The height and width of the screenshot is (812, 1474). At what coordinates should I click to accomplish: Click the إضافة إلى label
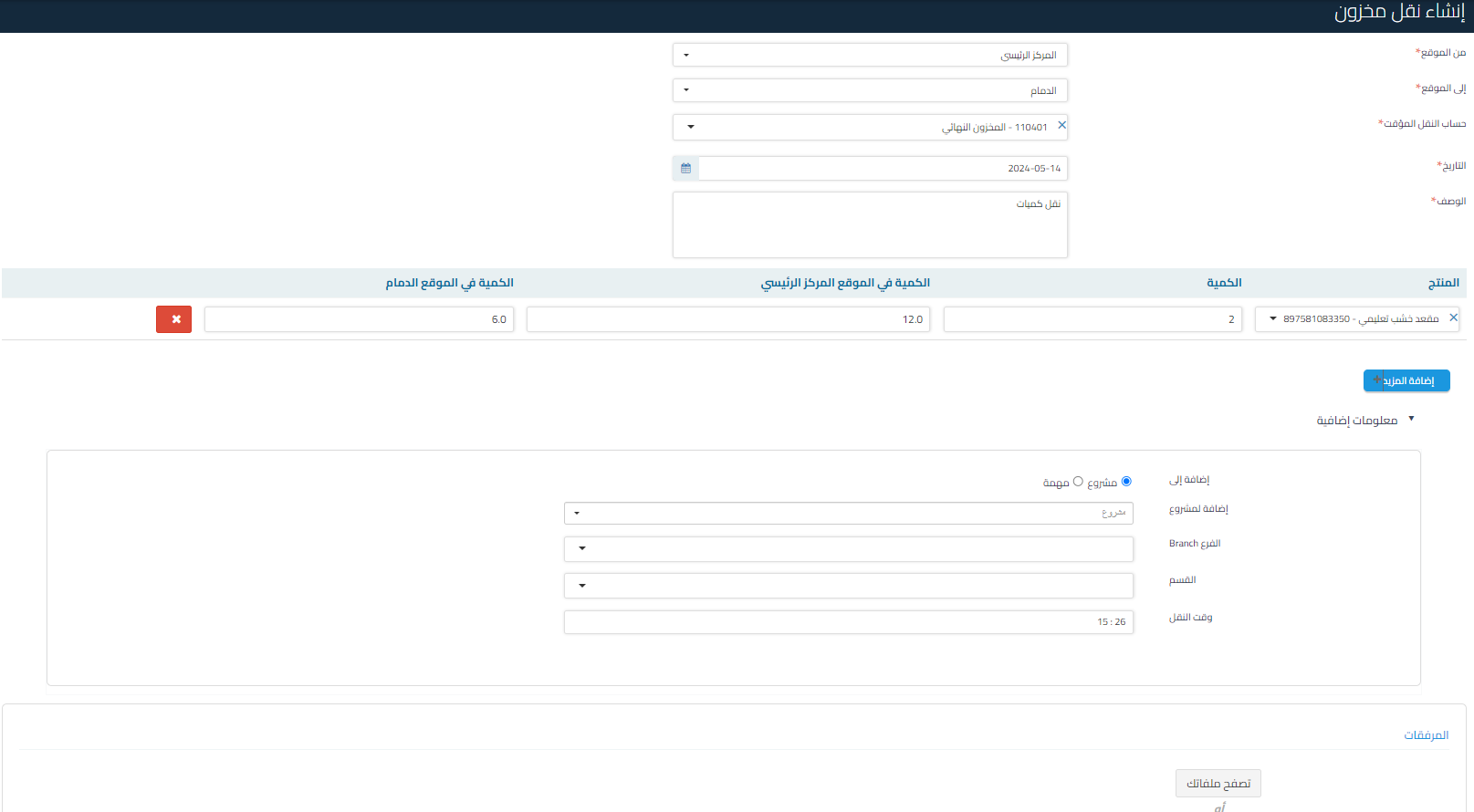(1189, 479)
